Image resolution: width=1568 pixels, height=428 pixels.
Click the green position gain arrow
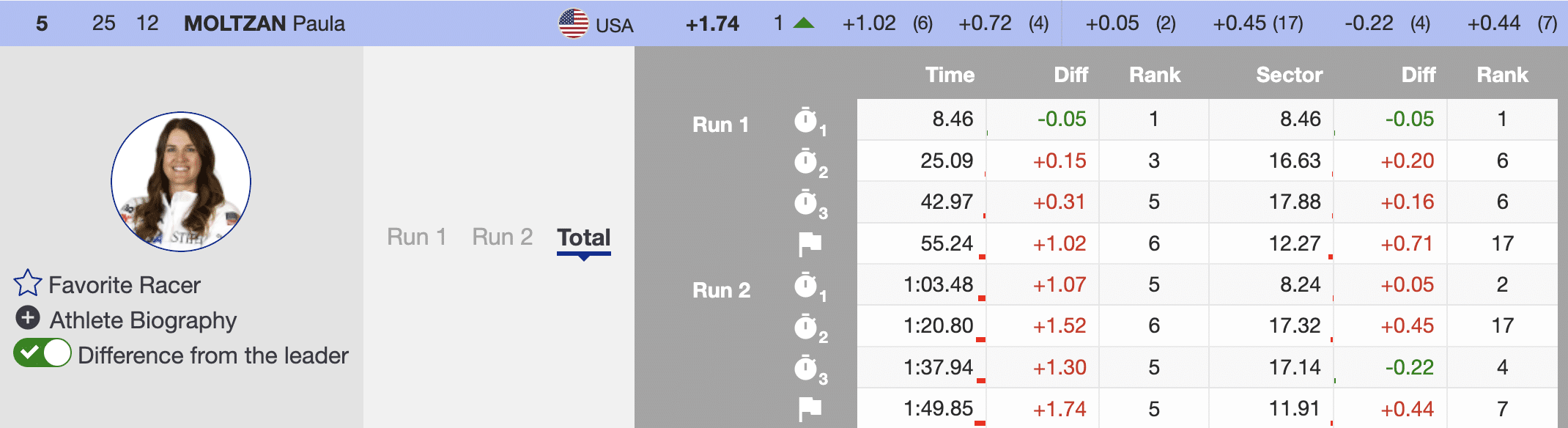click(x=804, y=23)
